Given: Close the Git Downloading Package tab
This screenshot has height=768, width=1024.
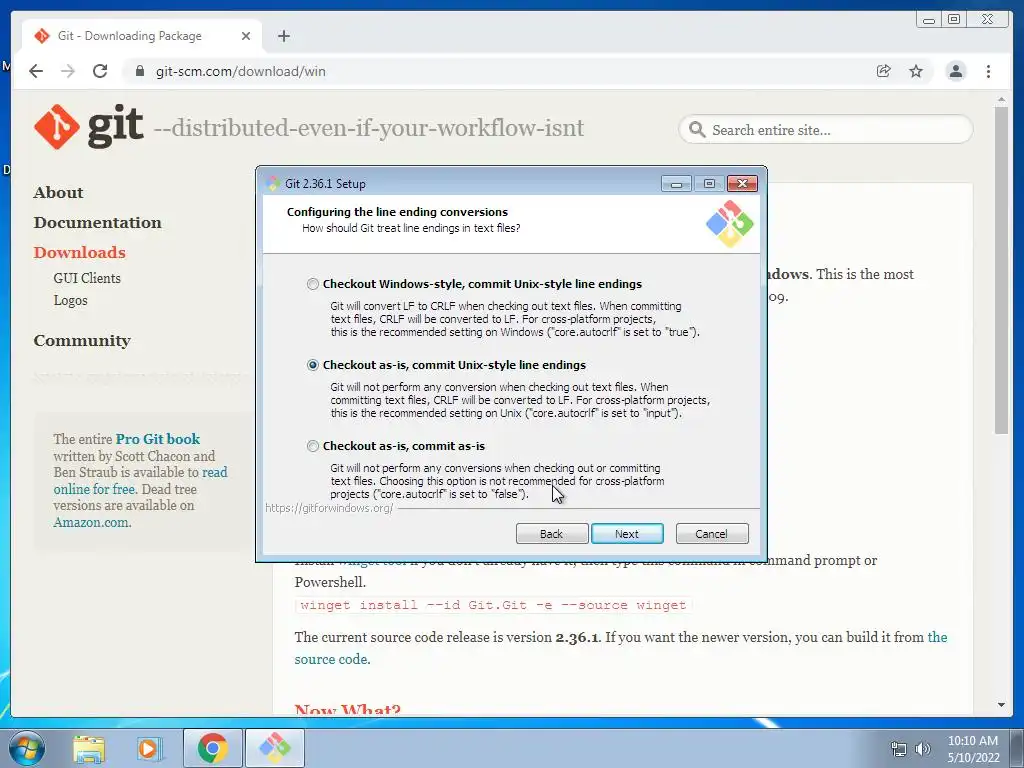Looking at the screenshot, I should coord(246,36).
